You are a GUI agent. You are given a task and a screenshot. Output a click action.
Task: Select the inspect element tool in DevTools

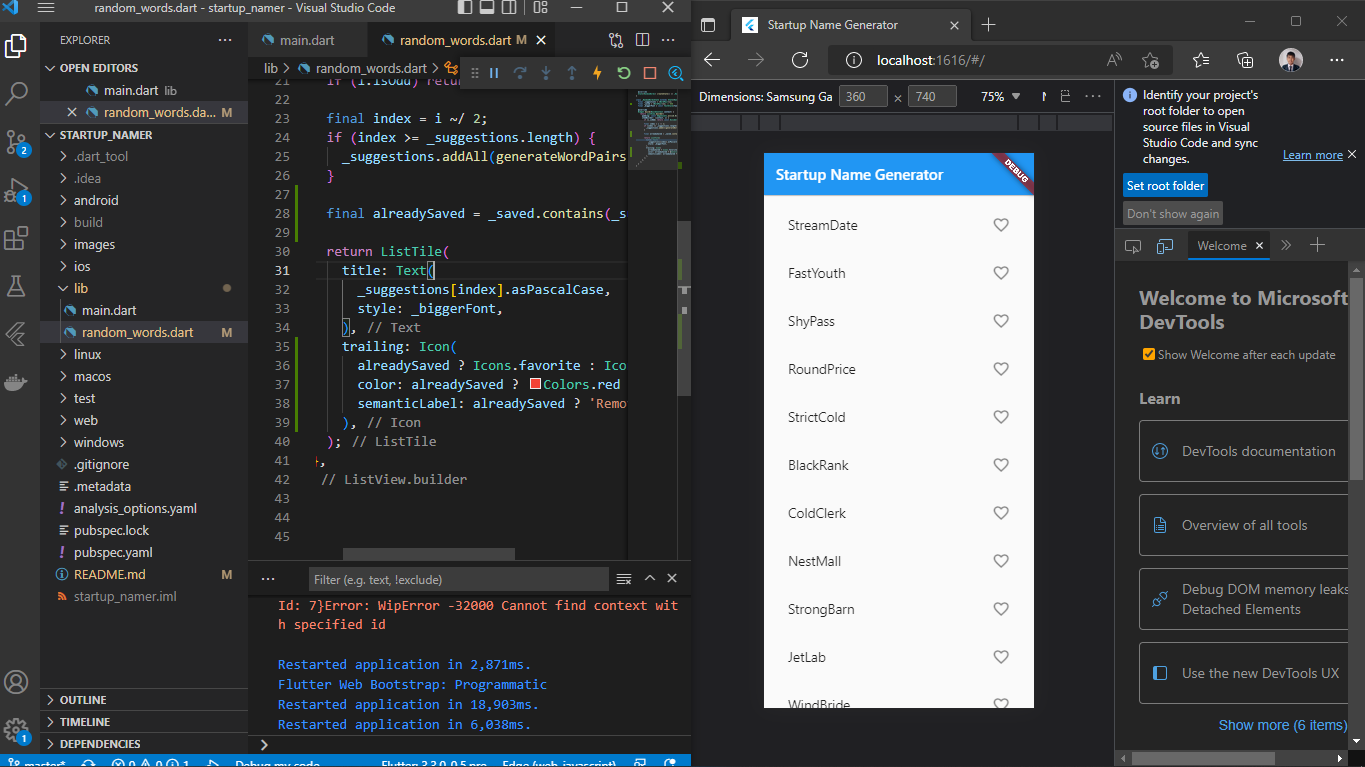click(x=1133, y=245)
